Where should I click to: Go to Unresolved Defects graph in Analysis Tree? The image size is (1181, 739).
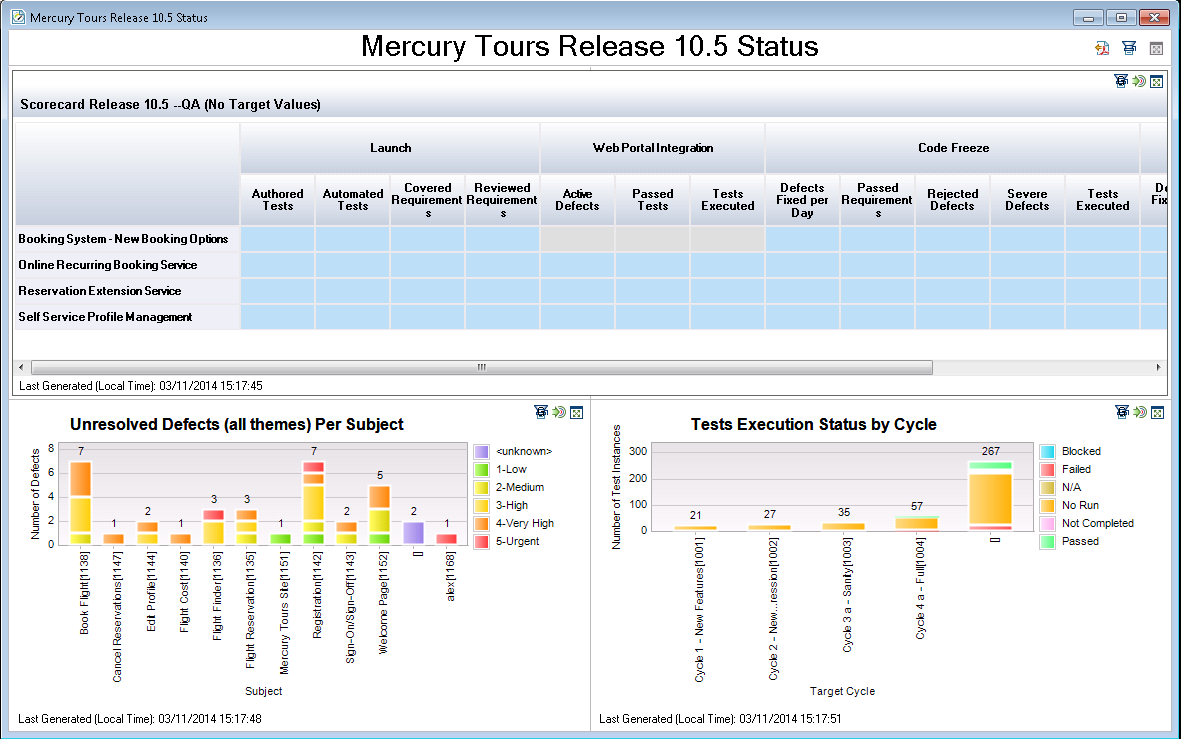click(x=559, y=411)
